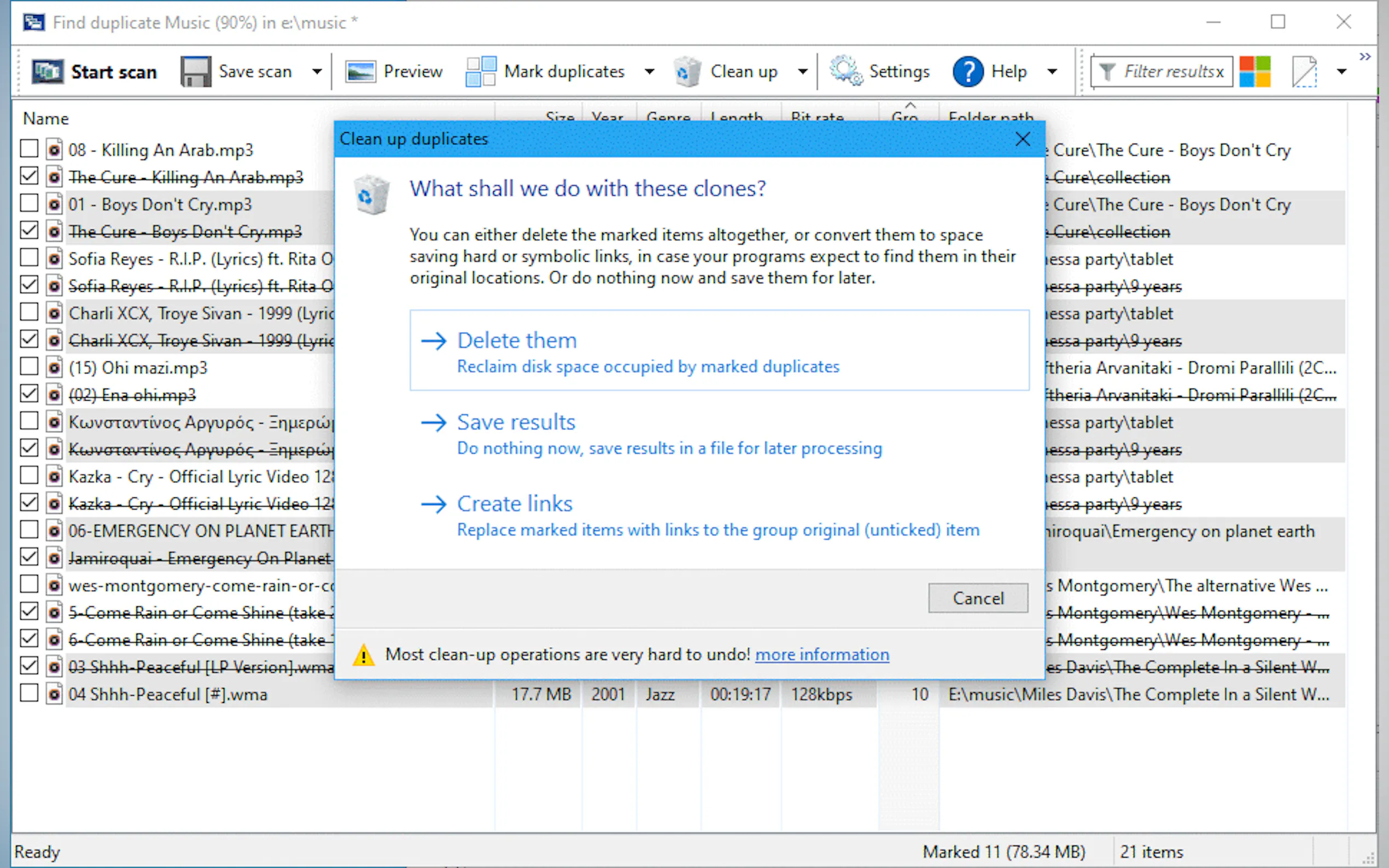The width and height of the screenshot is (1389, 868).
Task: Open the Clean up dropdown arrow
Action: pyautogui.click(x=802, y=72)
